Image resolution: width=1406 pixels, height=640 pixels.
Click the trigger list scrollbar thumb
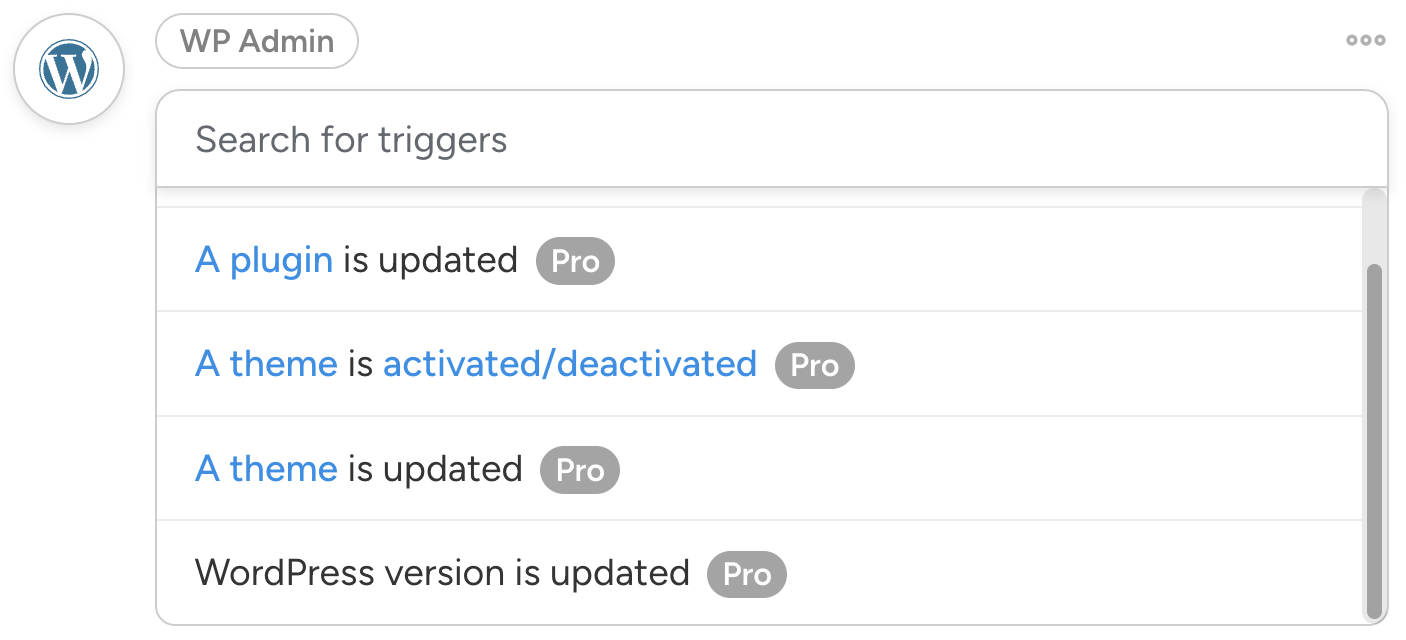point(1374,440)
